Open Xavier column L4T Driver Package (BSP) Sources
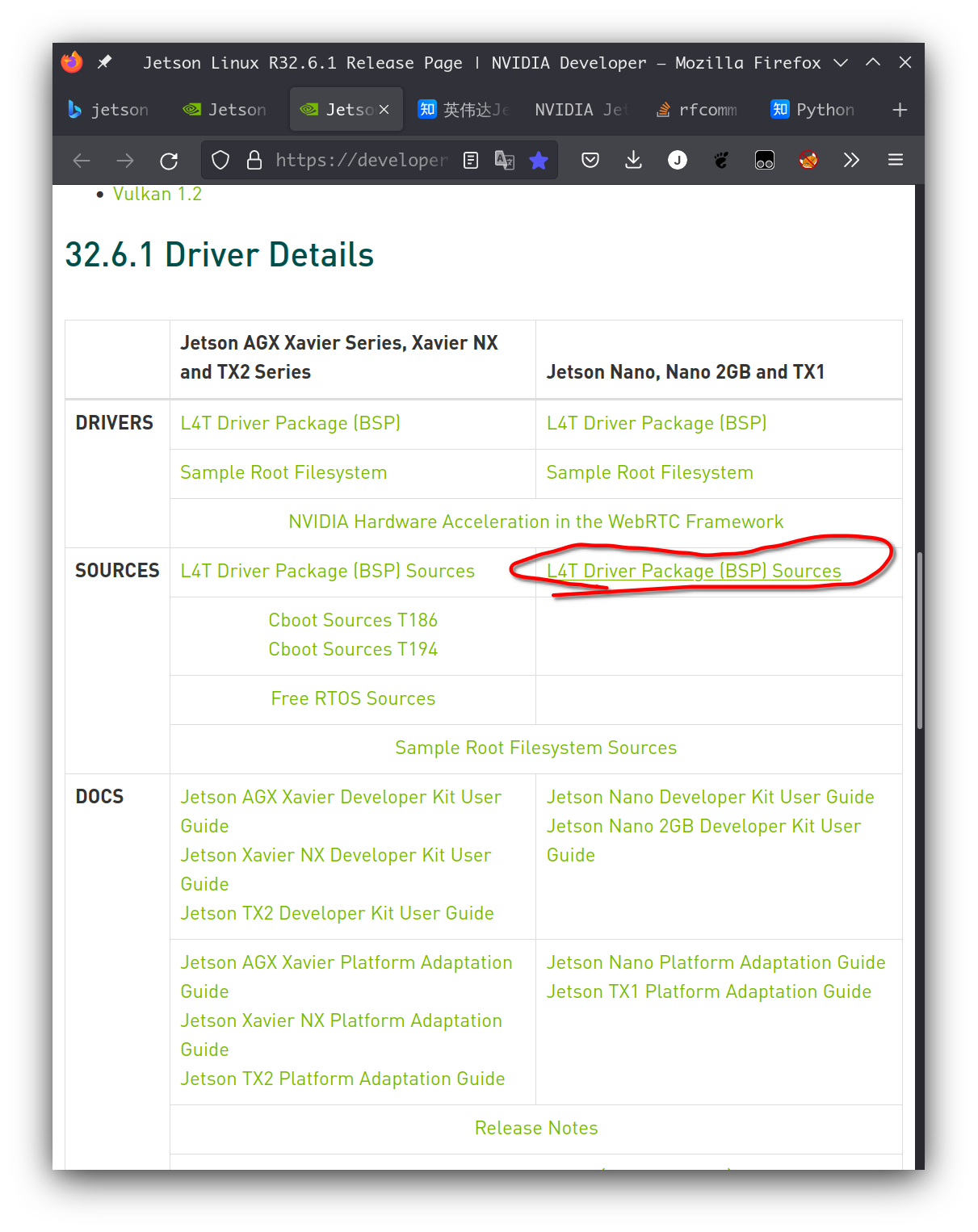 point(328,572)
